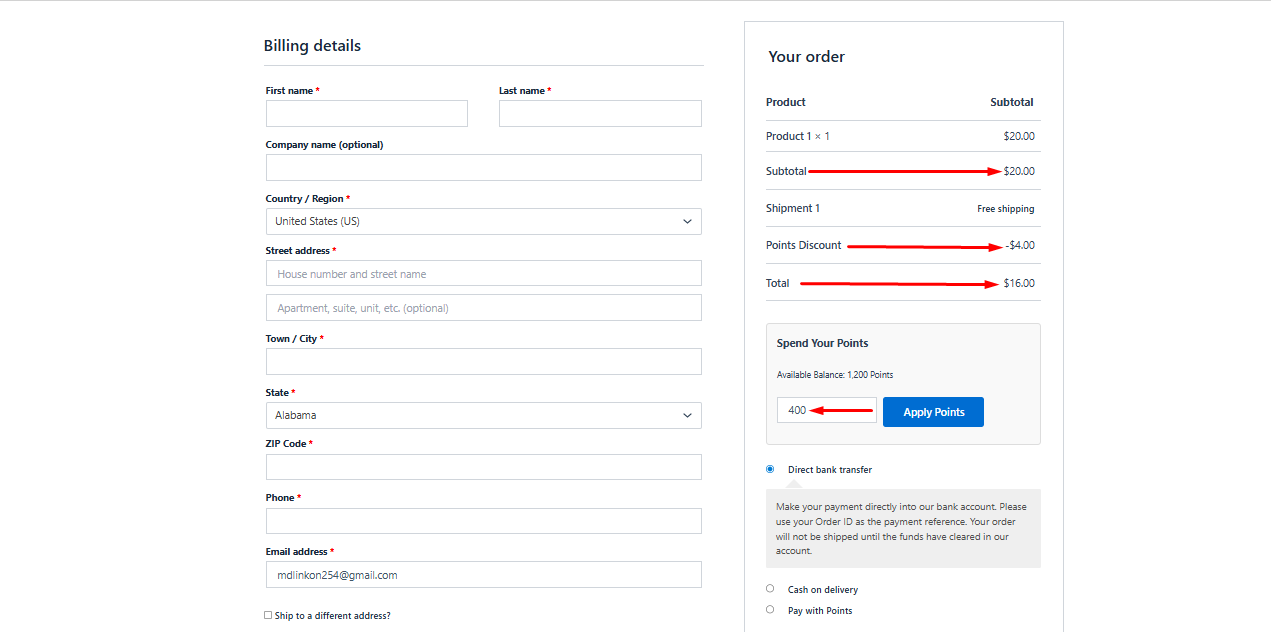The height and width of the screenshot is (632, 1271).
Task: Click the Apartment, suite, unit field
Action: 484,307
